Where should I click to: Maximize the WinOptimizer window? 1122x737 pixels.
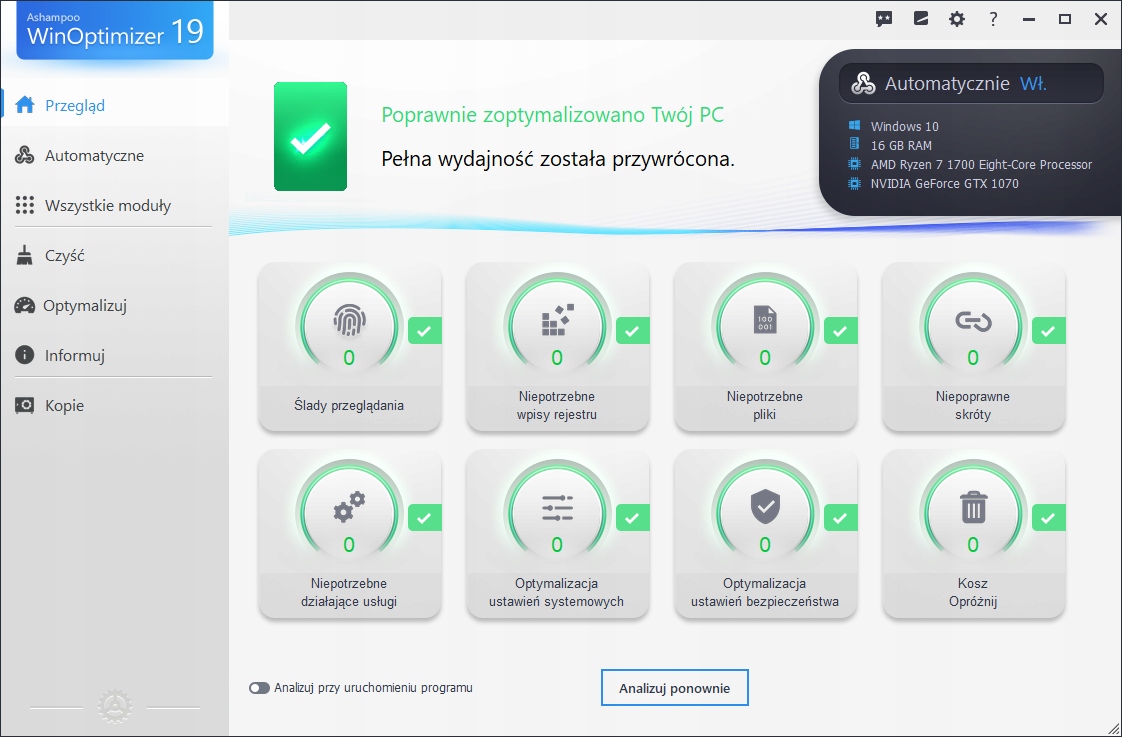pyautogui.click(x=1065, y=19)
